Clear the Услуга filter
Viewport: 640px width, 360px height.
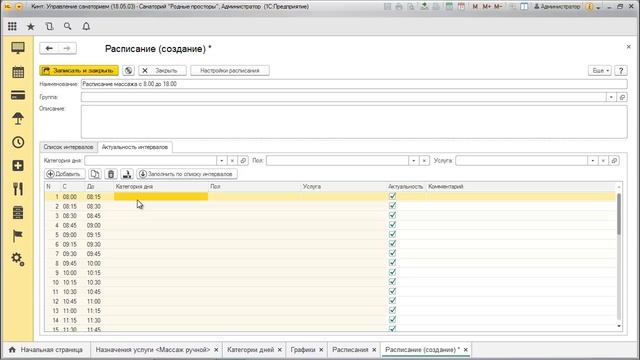pyautogui.click(x=603, y=161)
